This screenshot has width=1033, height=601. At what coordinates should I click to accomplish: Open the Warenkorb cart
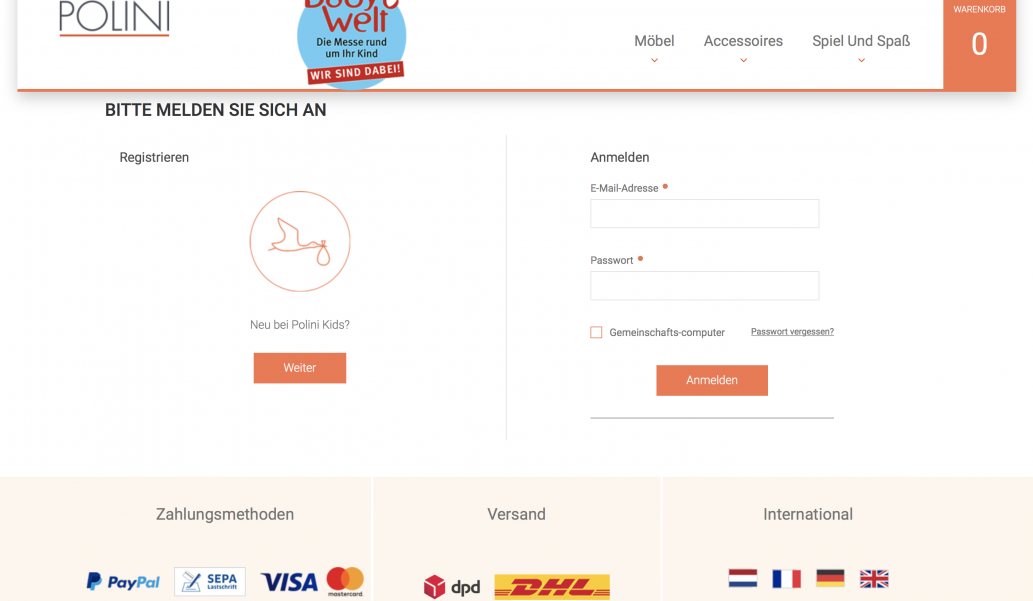[979, 43]
